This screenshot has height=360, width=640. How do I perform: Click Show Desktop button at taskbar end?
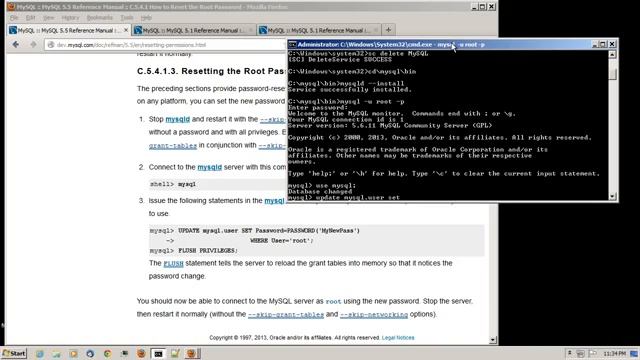[x=635, y=353]
